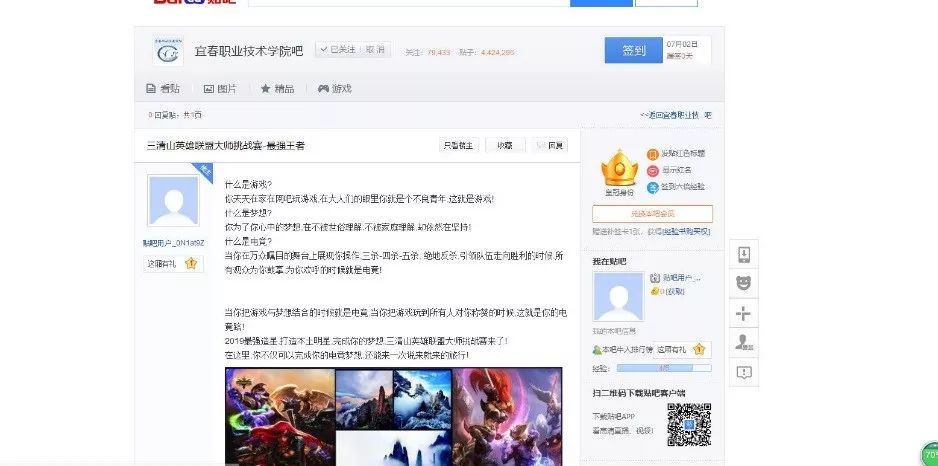
Task: Click the sidebar 送礼 star badge
Action: pos(681,349)
